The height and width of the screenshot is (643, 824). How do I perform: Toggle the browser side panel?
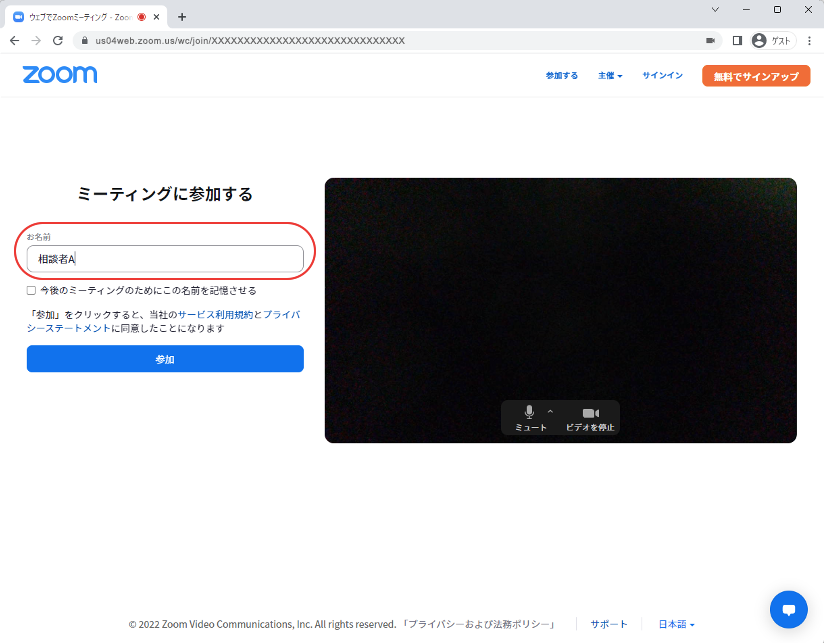point(737,40)
